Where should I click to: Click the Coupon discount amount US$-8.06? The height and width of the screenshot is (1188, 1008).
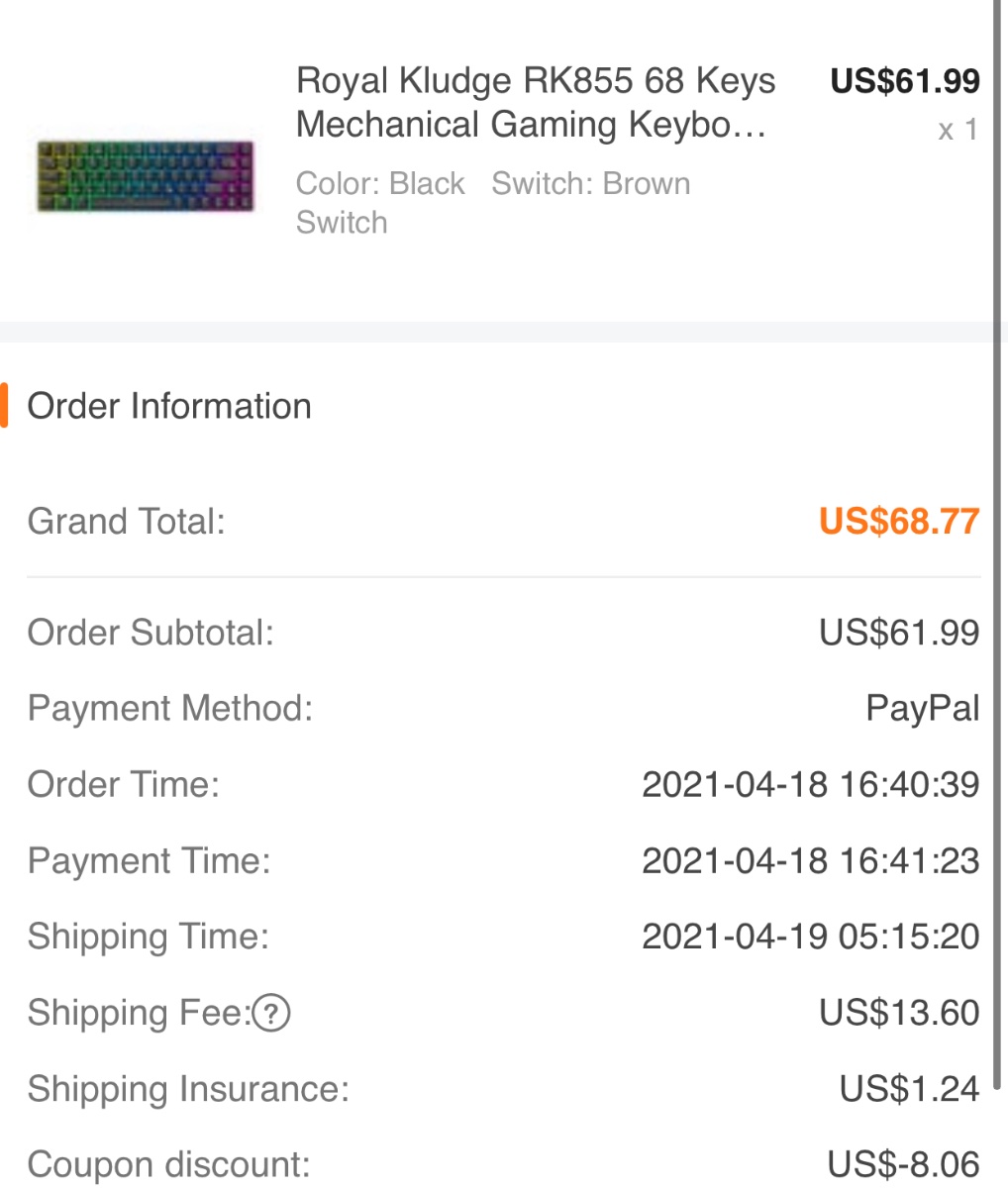(x=903, y=1164)
